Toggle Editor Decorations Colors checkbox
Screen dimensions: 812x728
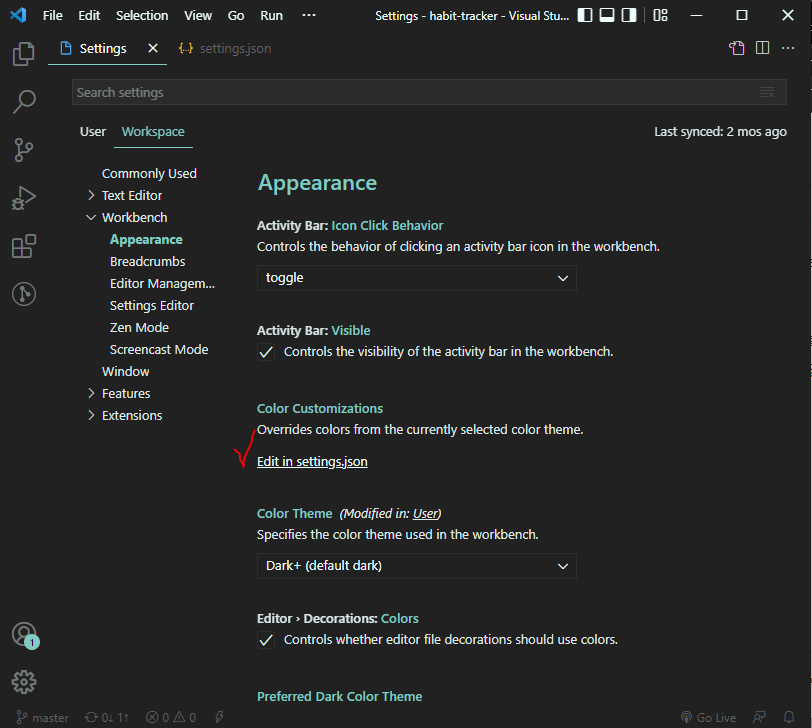(x=266, y=640)
